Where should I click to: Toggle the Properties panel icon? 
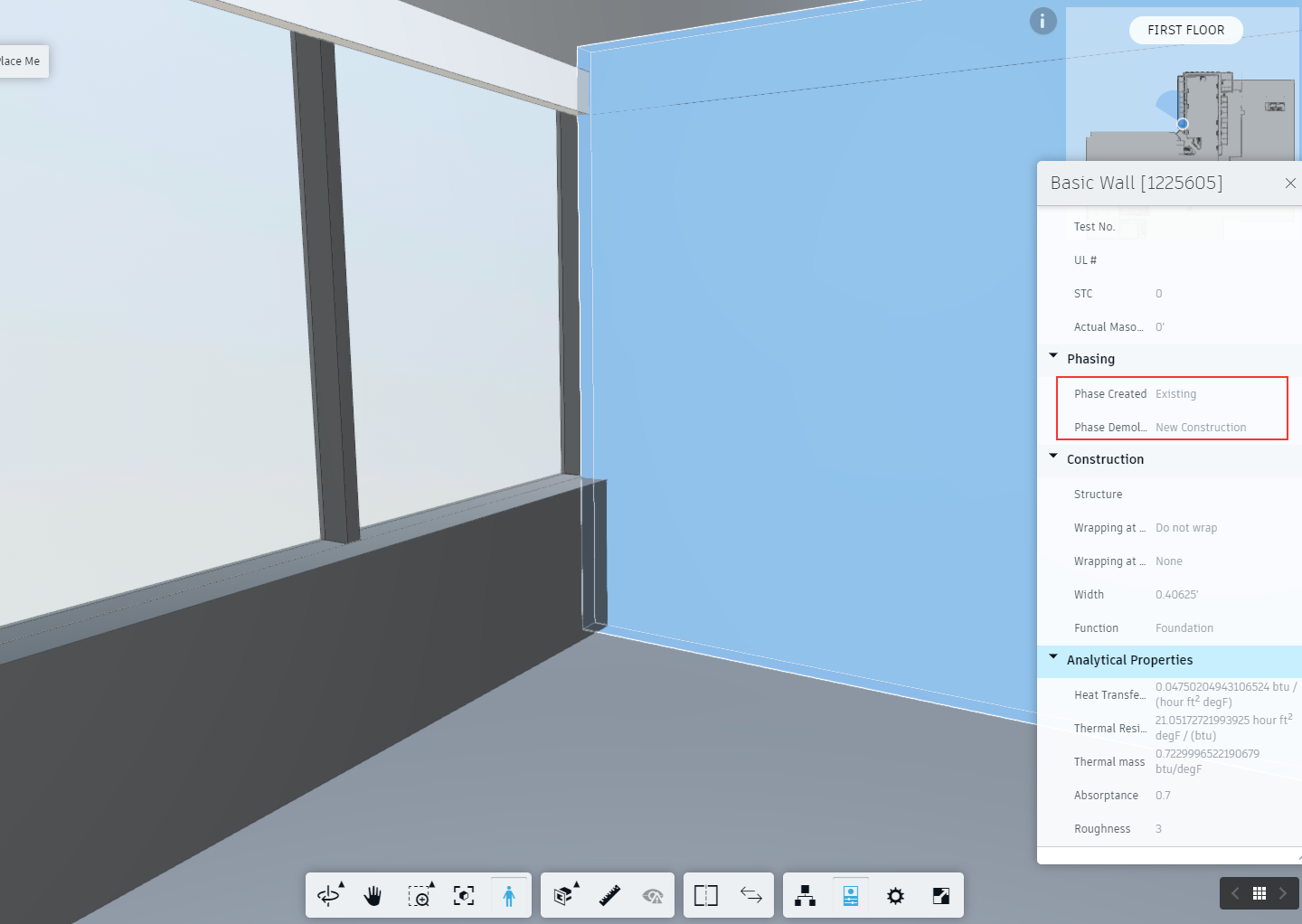pyautogui.click(x=850, y=895)
